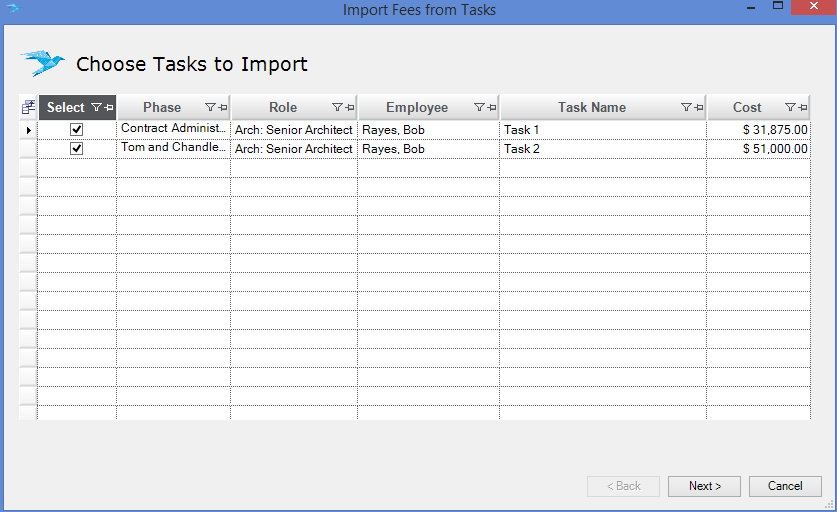Viewport: 837px width, 512px height.
Task: Open the Phase column filter
Action: coord(210,107)
